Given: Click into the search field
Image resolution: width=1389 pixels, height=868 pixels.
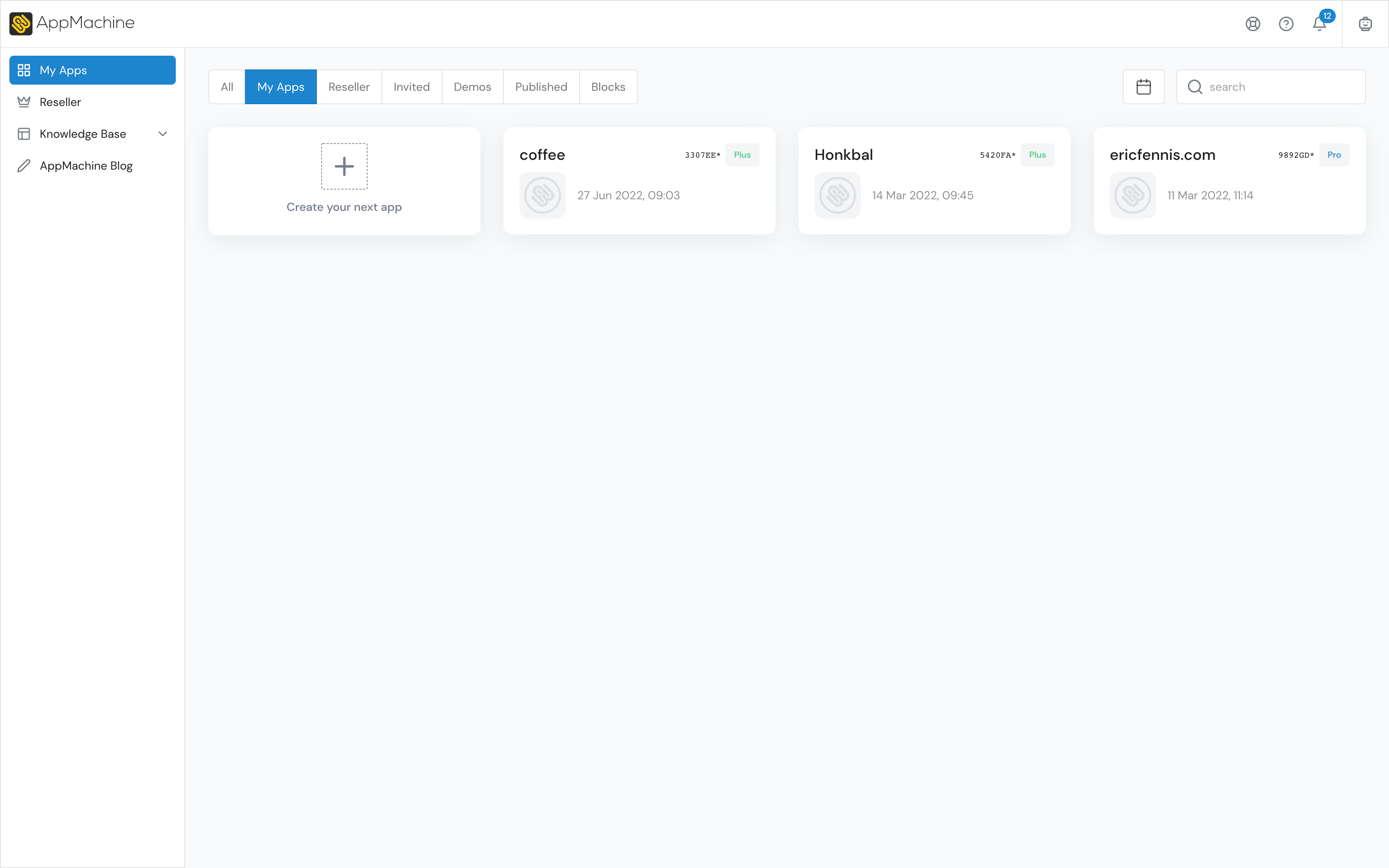Looking at the screenshot, I should point(1271,87).
